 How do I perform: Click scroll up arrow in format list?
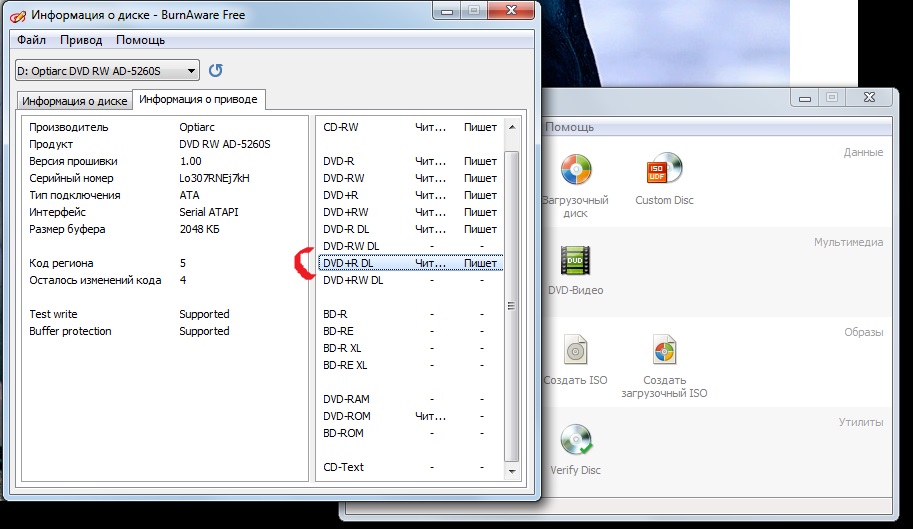[512, 127]
